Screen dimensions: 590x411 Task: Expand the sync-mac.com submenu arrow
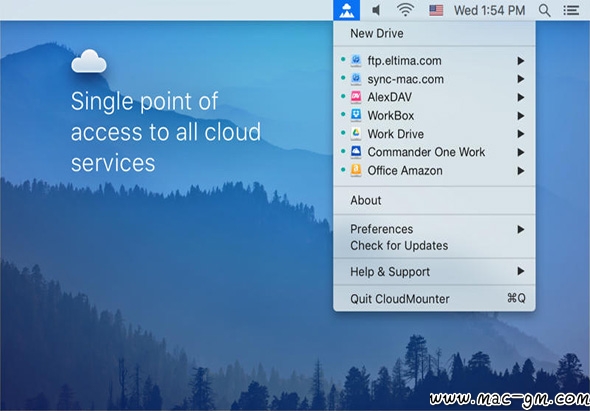point(521,79)
